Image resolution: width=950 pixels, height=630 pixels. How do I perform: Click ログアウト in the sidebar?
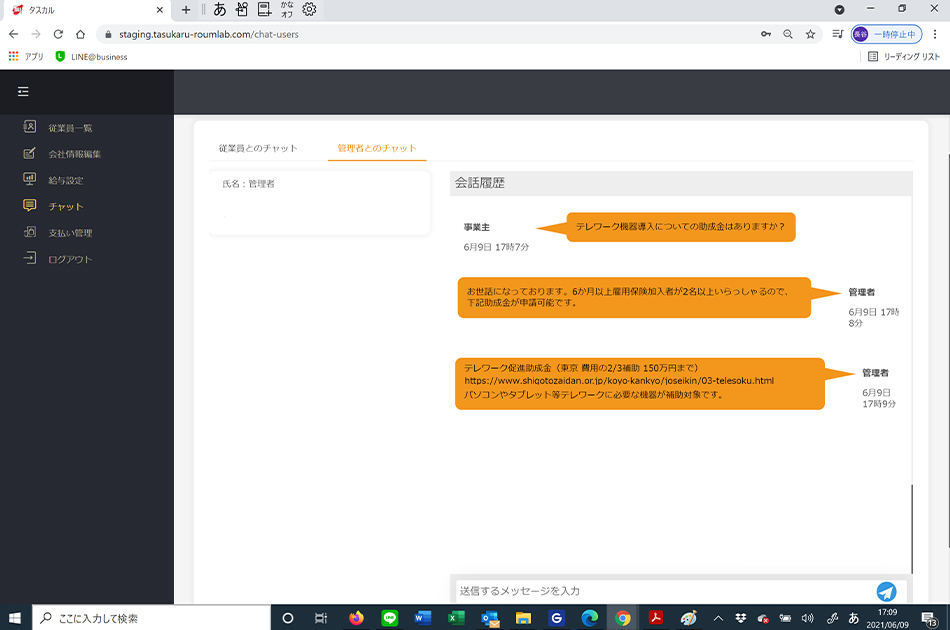coord(70,259)
